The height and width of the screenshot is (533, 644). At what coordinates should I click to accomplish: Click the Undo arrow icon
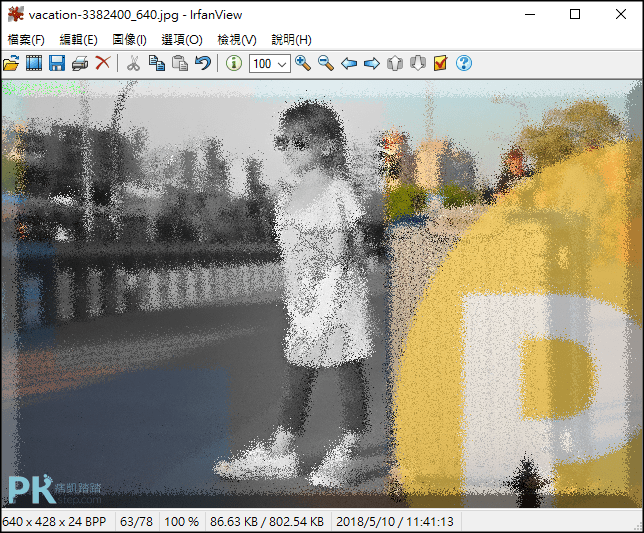pos(202,63)
